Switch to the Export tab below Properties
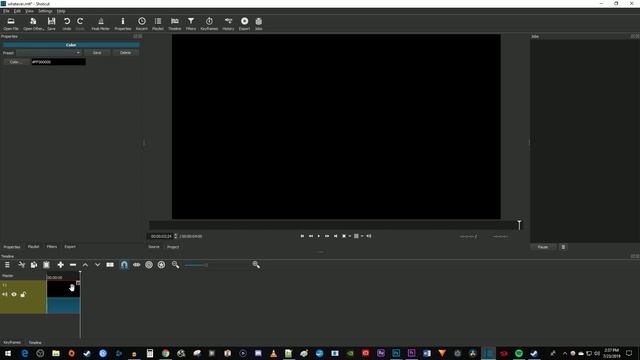640x360 pixels. tap(70, 247)
